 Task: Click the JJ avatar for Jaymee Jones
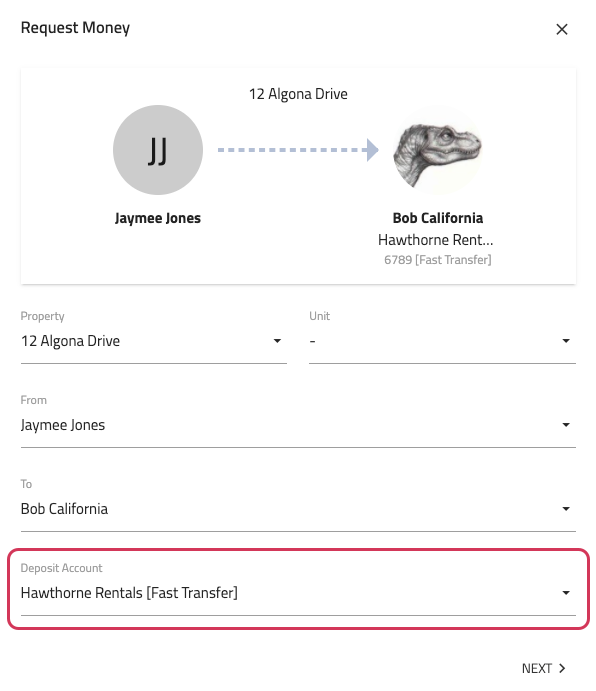click(x=158, y=150)
